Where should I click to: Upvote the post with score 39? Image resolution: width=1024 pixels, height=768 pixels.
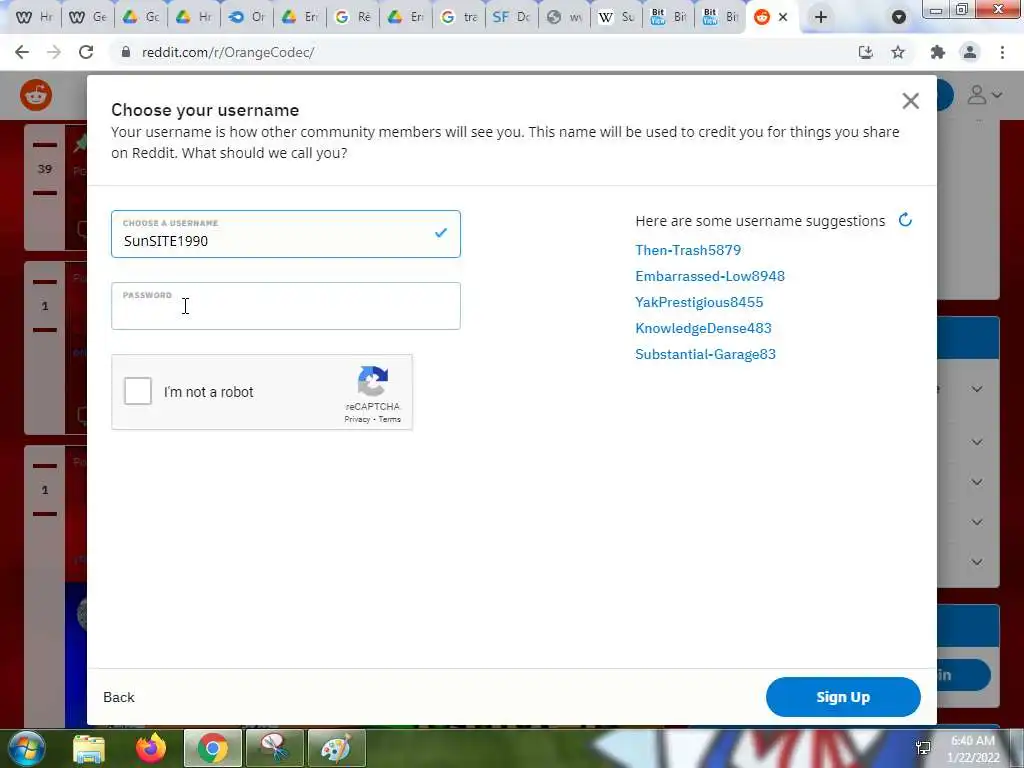click(x=44, y=144)
